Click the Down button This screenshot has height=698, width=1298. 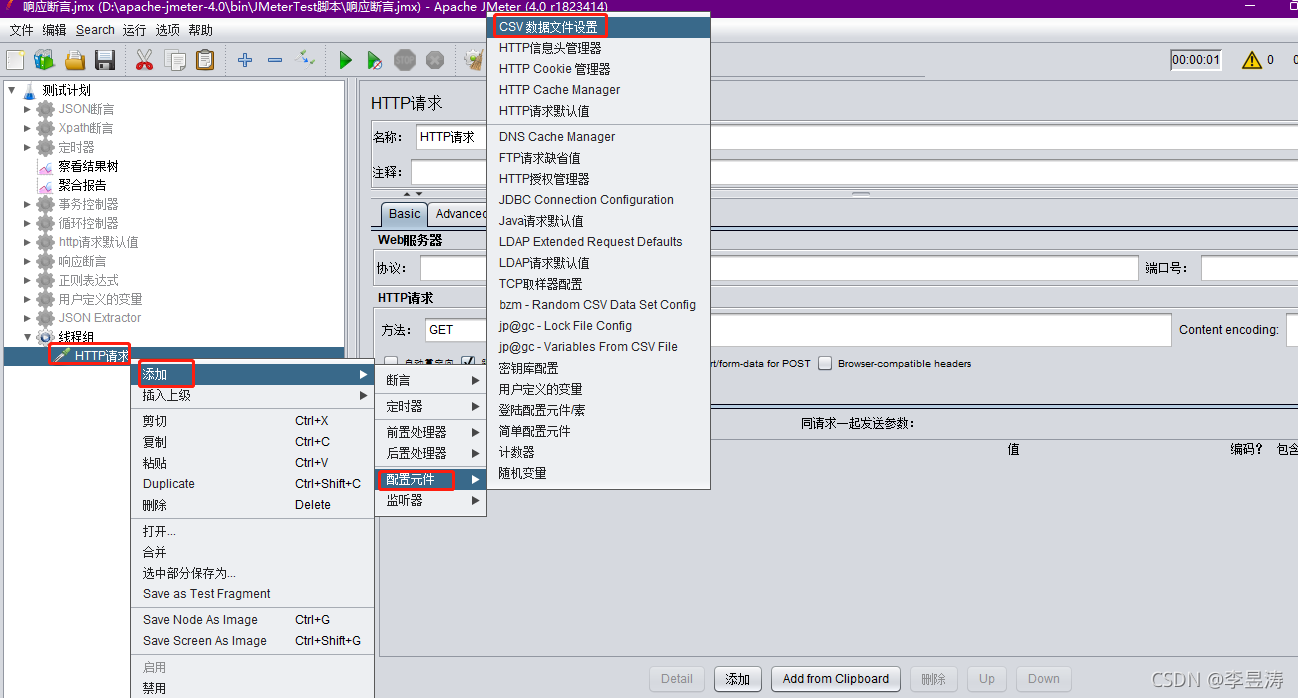pyautogui.click(x=1044, y=679)
